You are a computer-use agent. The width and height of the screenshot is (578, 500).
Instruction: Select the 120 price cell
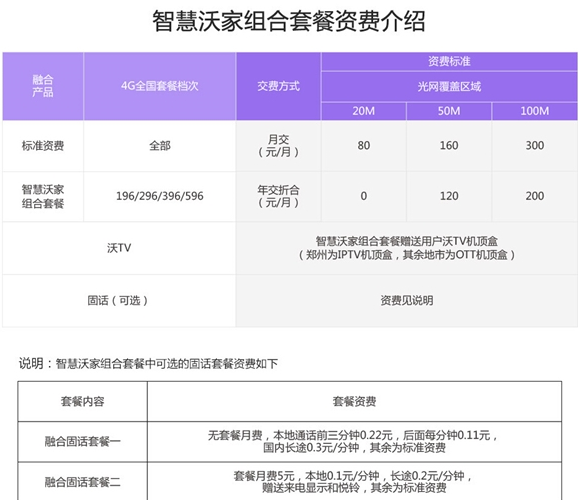[x=449, y=196]
